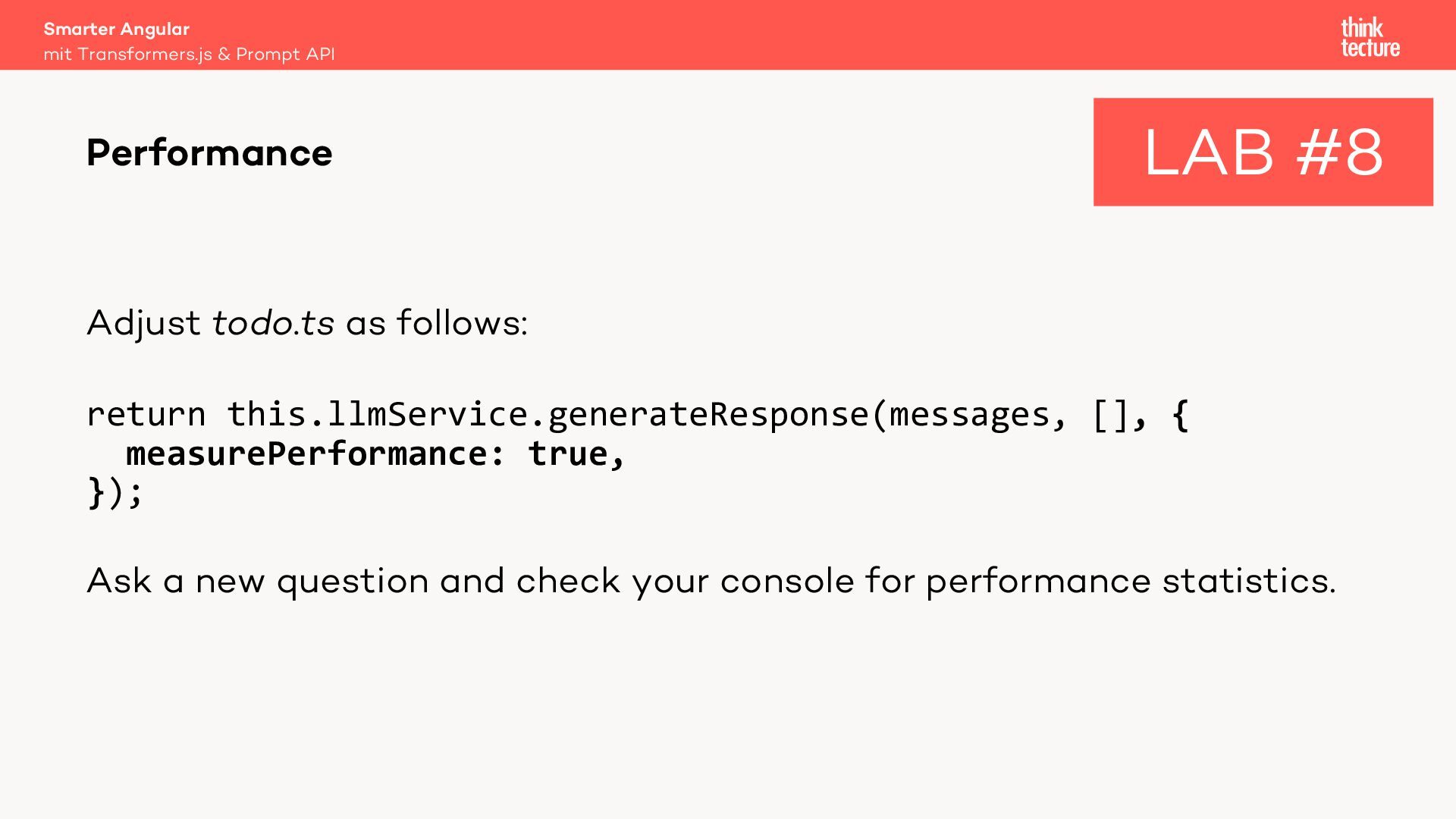Click the LAB #8 badge
This screenshot has height=819, width=1456.
pyautogui.click(x=1263, y=152)
